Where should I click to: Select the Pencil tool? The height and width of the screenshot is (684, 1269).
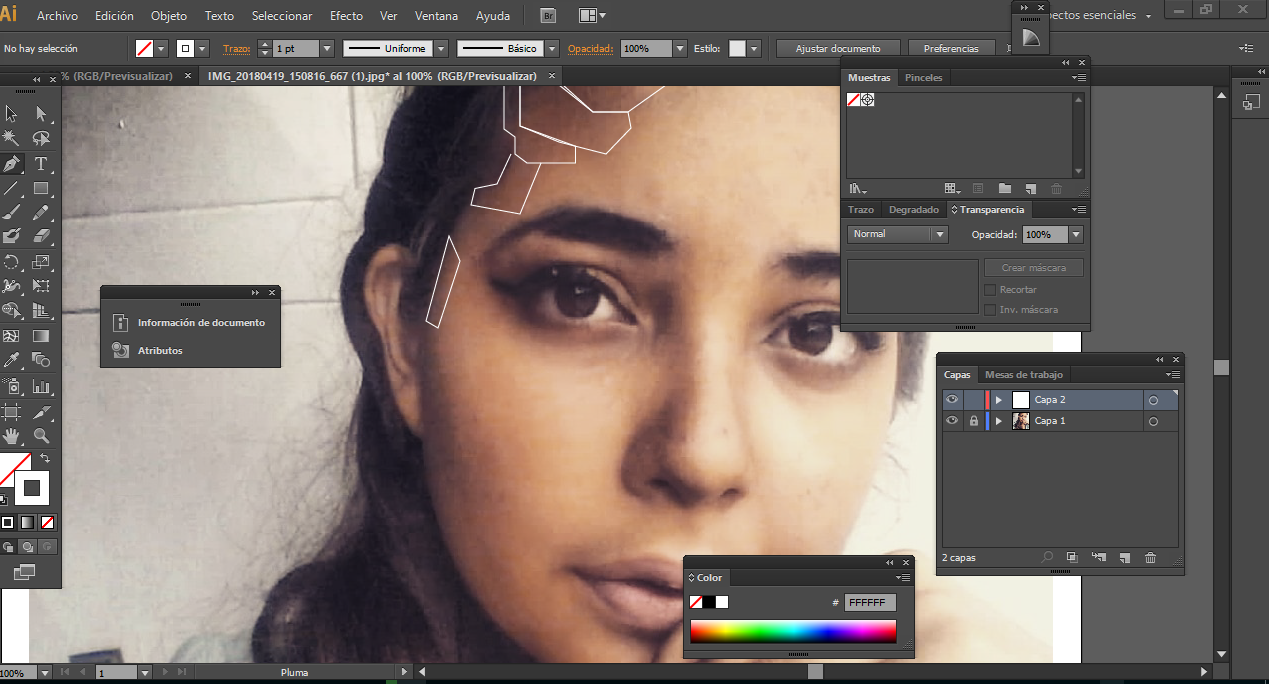pos(41,212)
